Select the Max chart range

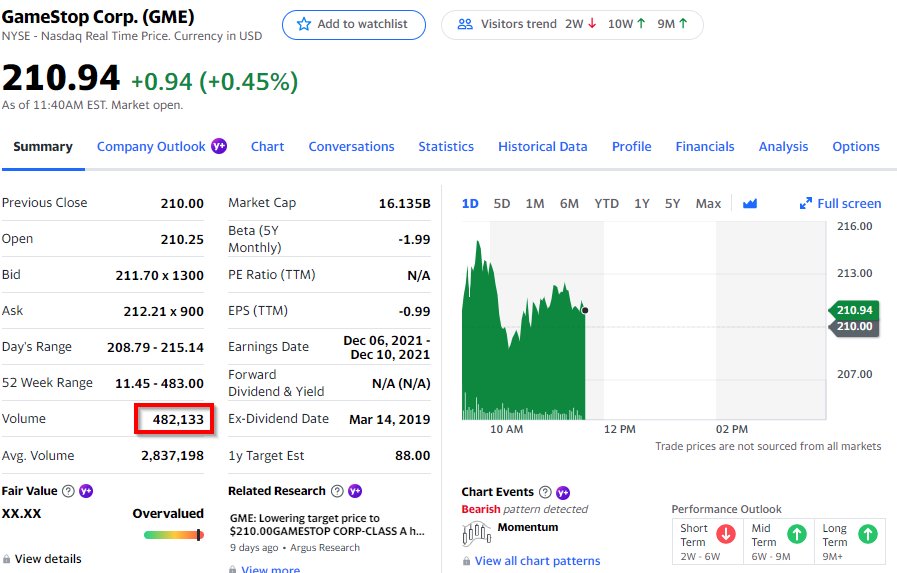(708, 204)
